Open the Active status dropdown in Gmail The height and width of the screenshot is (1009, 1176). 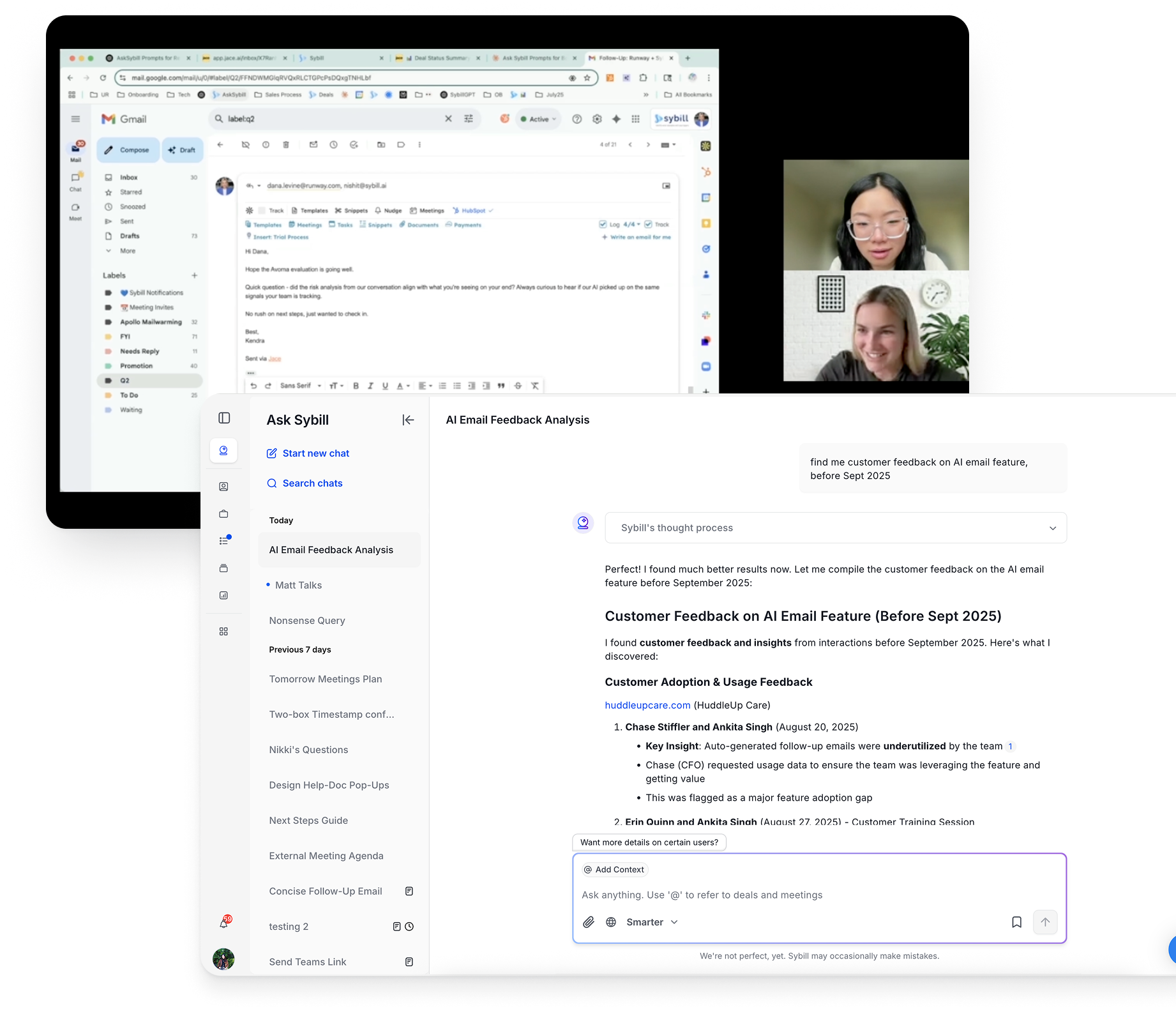click(x=538, y=119)
